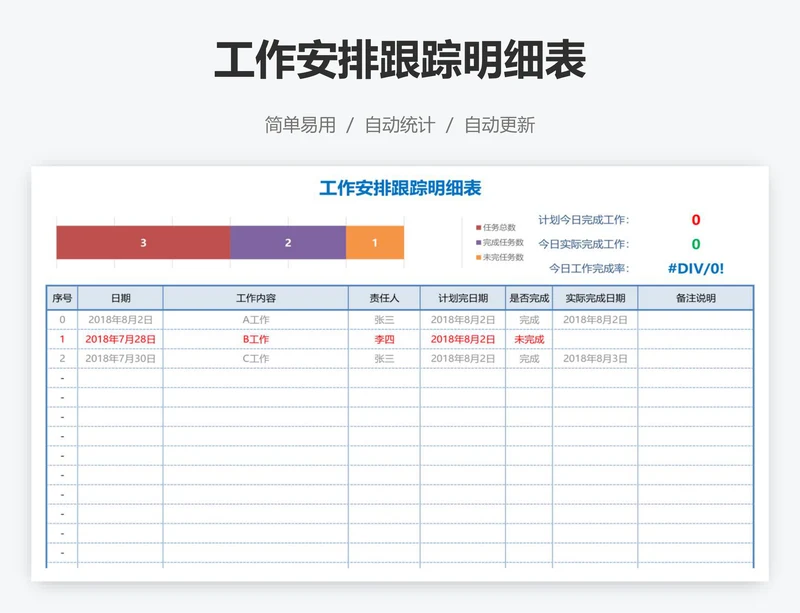Select the orange bar segment labeled 1
This screenshot has height=613, width=800.
pyautogui.click(x=375, y=243)
